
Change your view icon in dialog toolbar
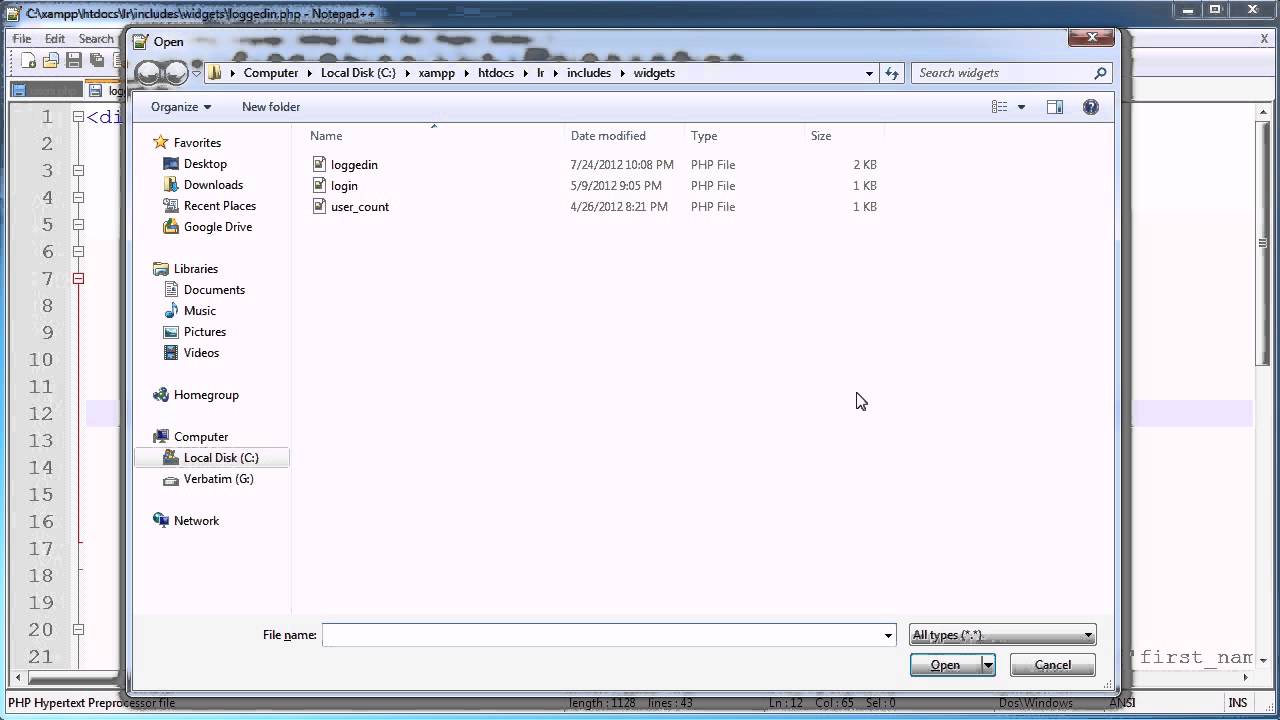click(999, 107)
